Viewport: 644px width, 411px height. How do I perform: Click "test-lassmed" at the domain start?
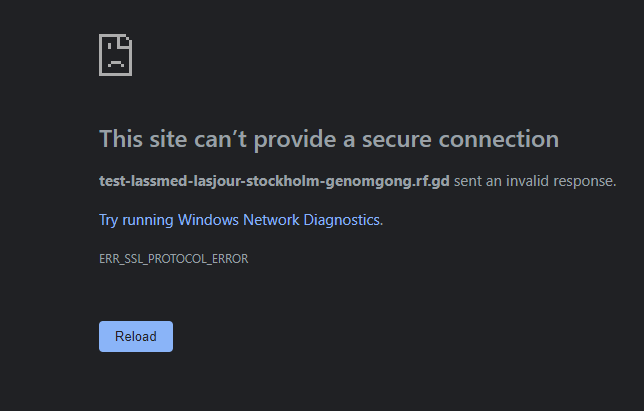point(140,182)
